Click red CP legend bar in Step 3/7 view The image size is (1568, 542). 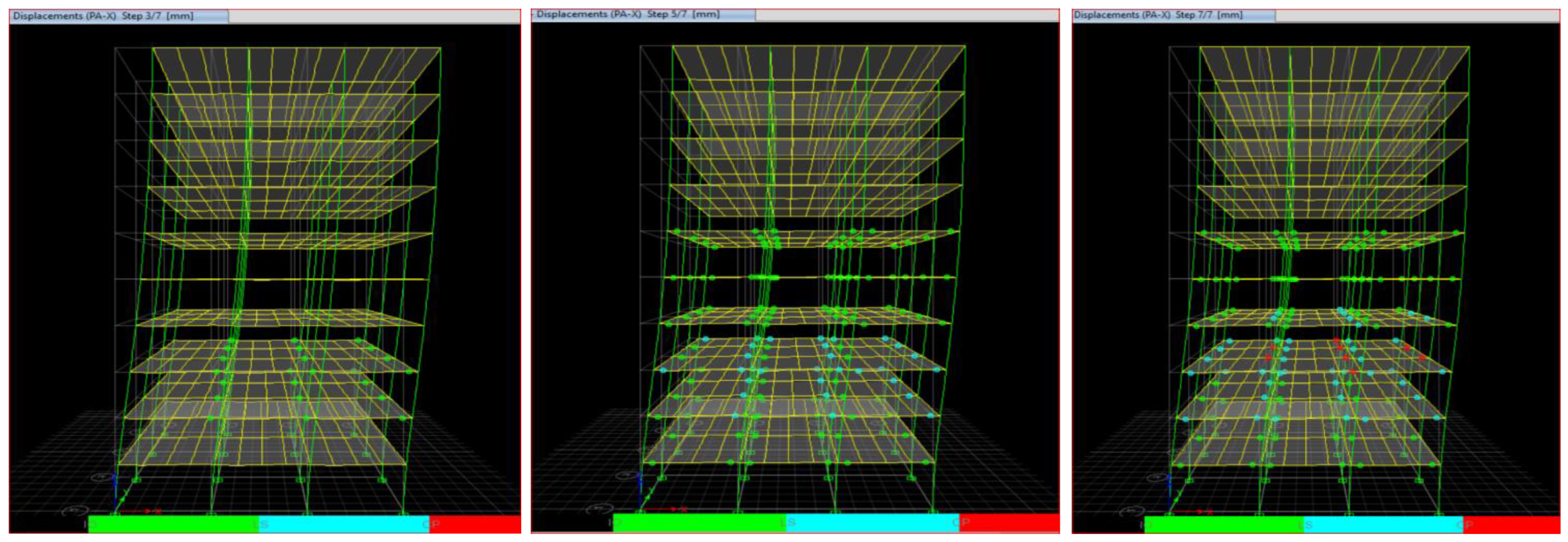pos(475,524)
